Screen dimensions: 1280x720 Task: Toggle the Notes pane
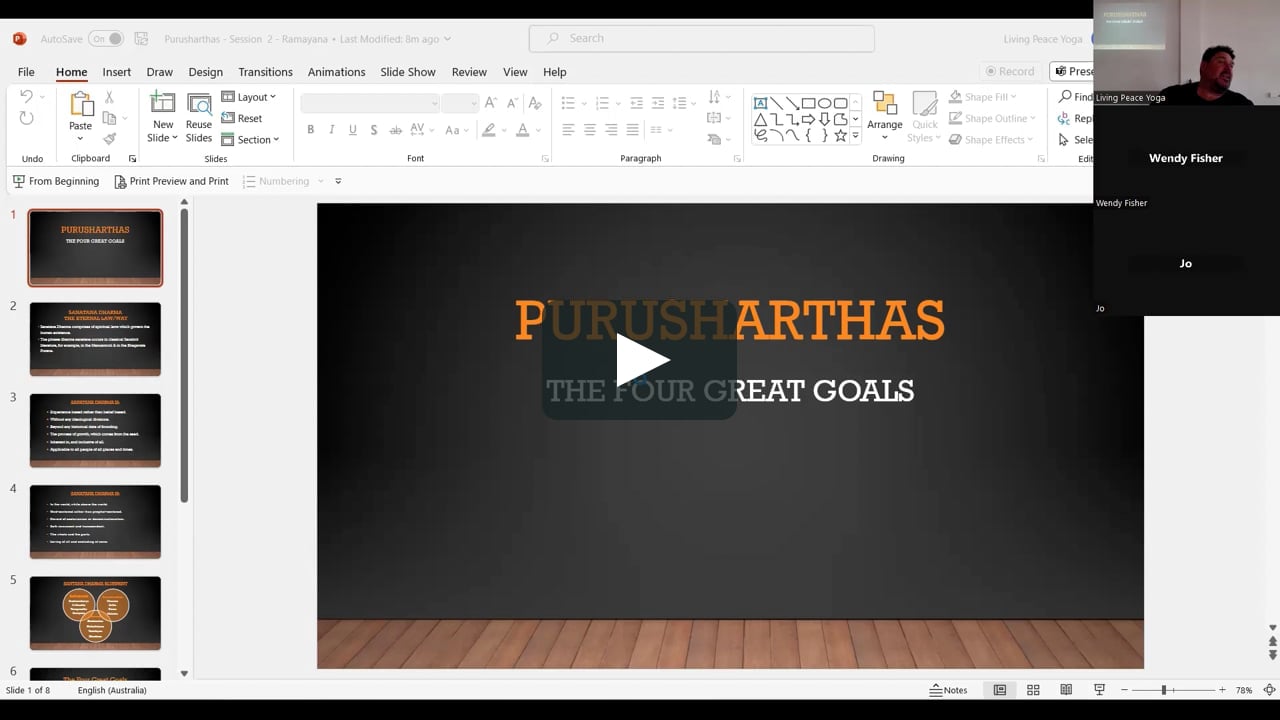coord(948,690)
